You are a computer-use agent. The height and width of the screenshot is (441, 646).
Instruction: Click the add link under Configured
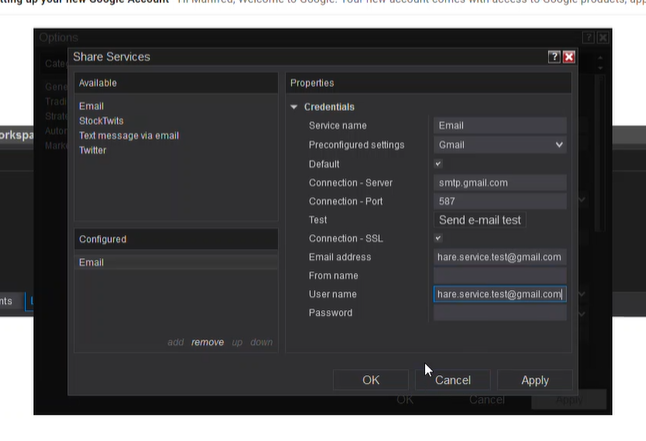pyautogui.click(x=176, y=342)
